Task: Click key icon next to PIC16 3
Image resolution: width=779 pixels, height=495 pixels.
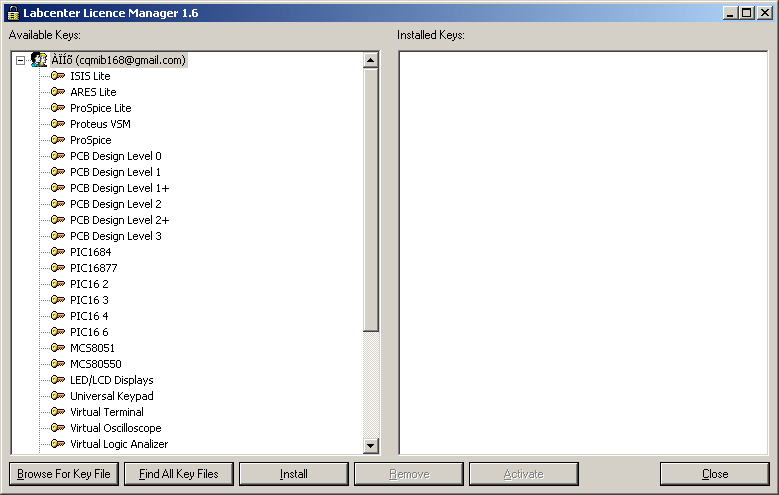Action: pyautogui.click(x=58, y=300)
